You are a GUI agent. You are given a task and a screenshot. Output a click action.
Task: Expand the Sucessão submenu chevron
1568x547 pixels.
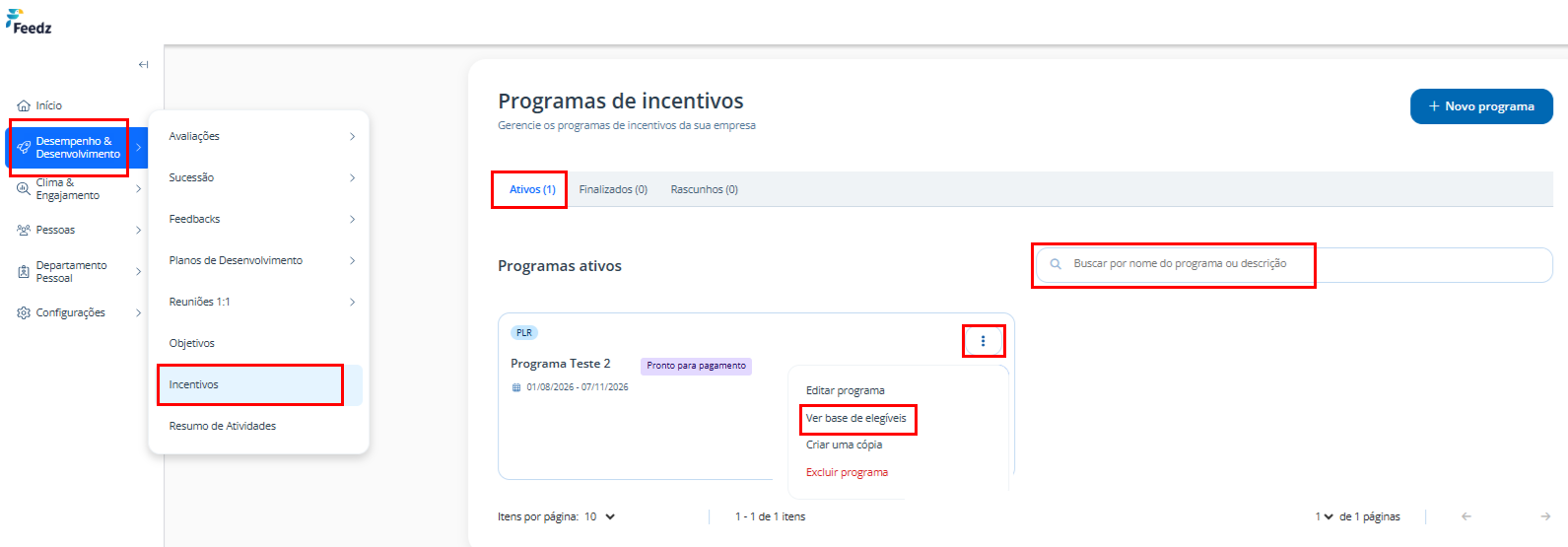352,177
